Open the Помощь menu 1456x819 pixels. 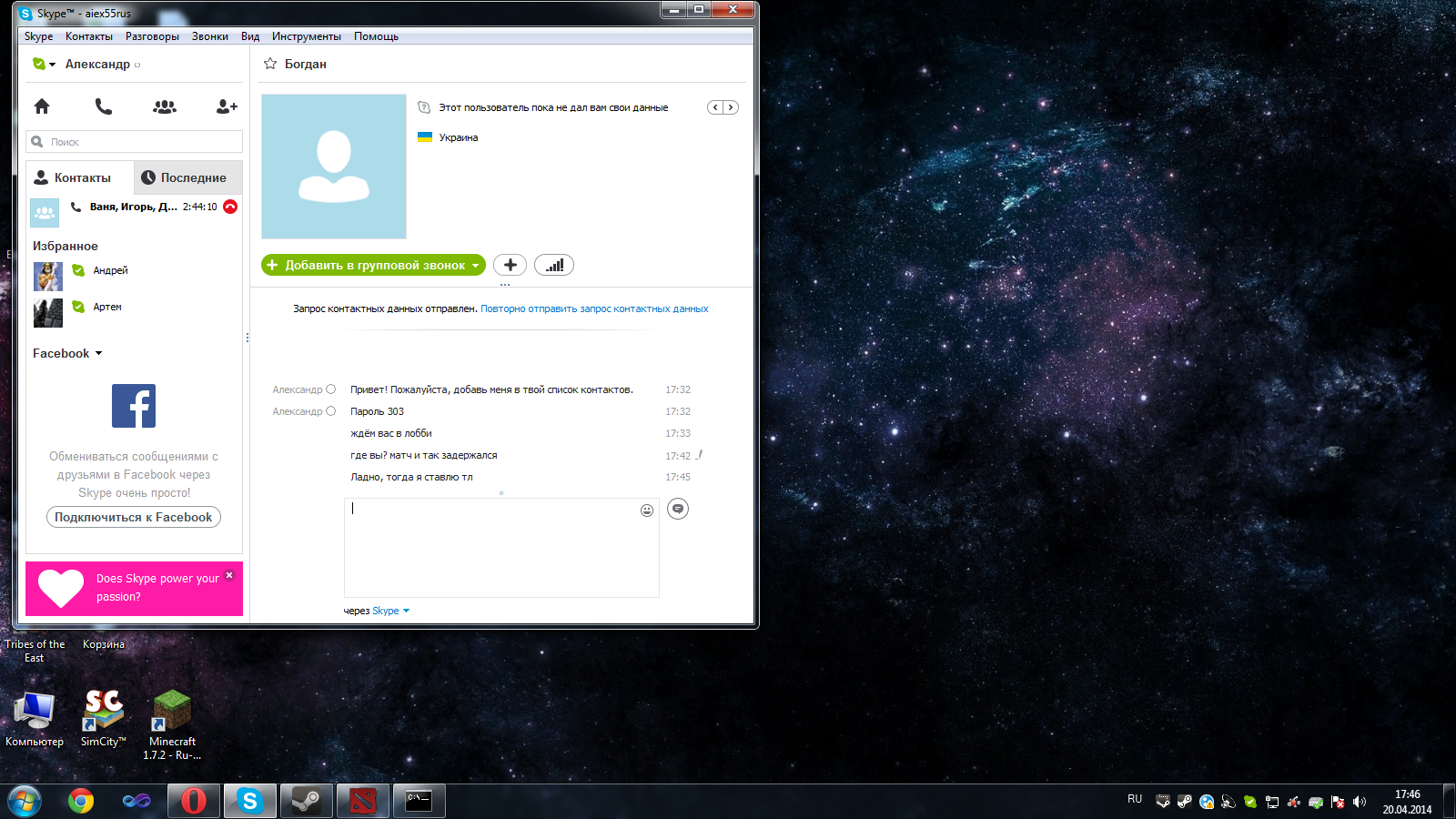[x=376, y=36]
